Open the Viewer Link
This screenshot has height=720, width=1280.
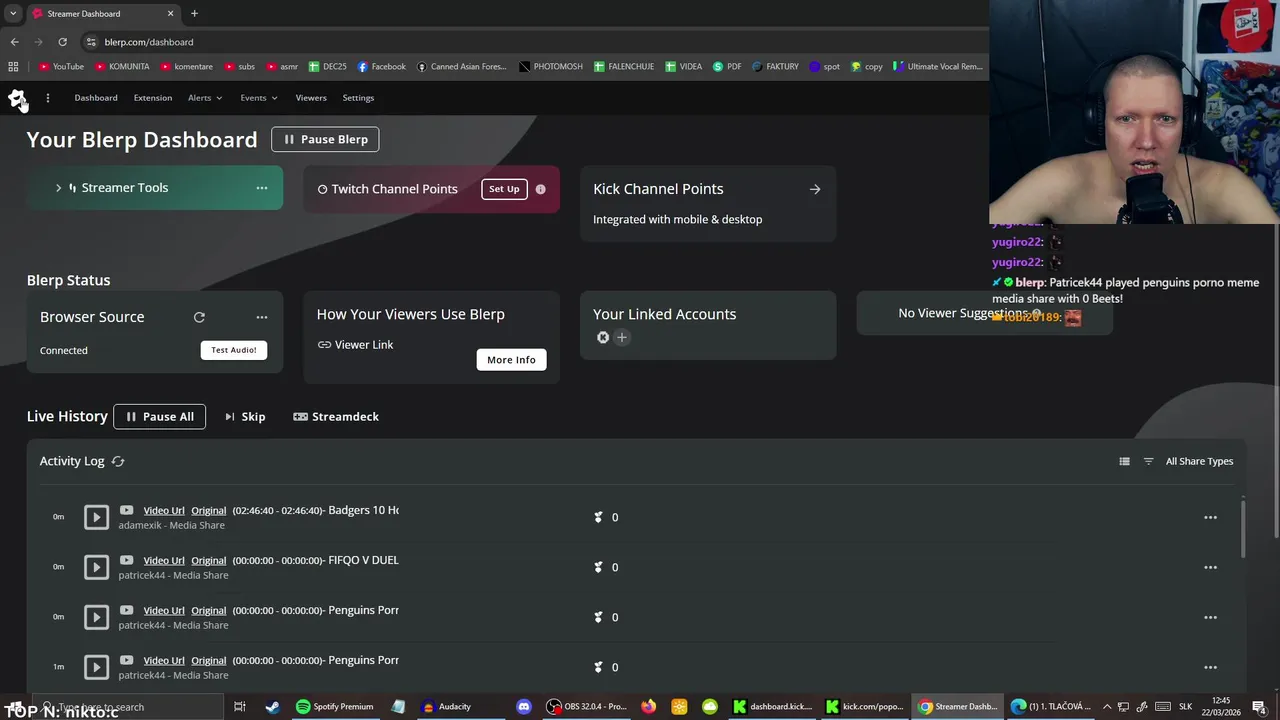(x=355, y=345)
